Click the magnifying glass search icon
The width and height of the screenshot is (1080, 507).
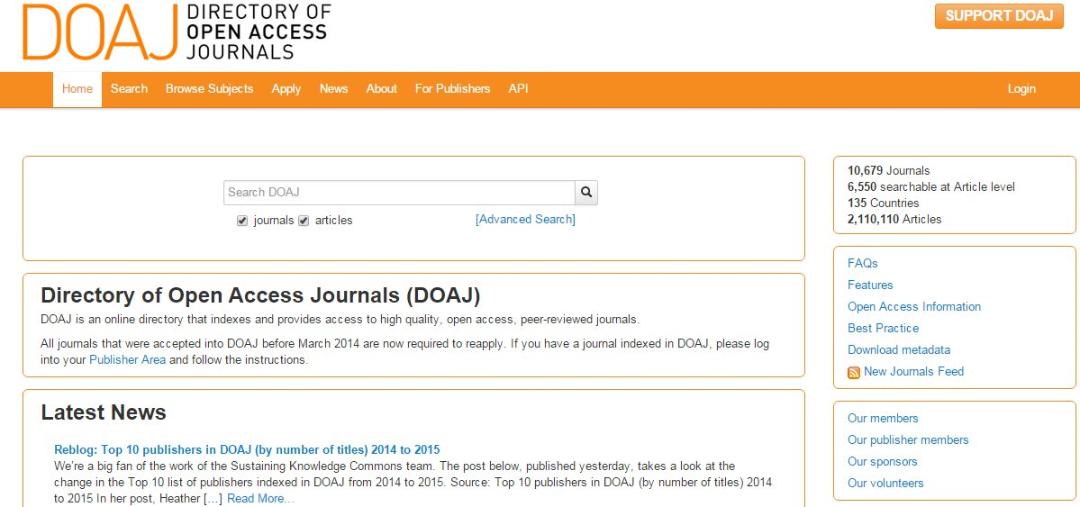pyautogui.click(x=586, y=192)
